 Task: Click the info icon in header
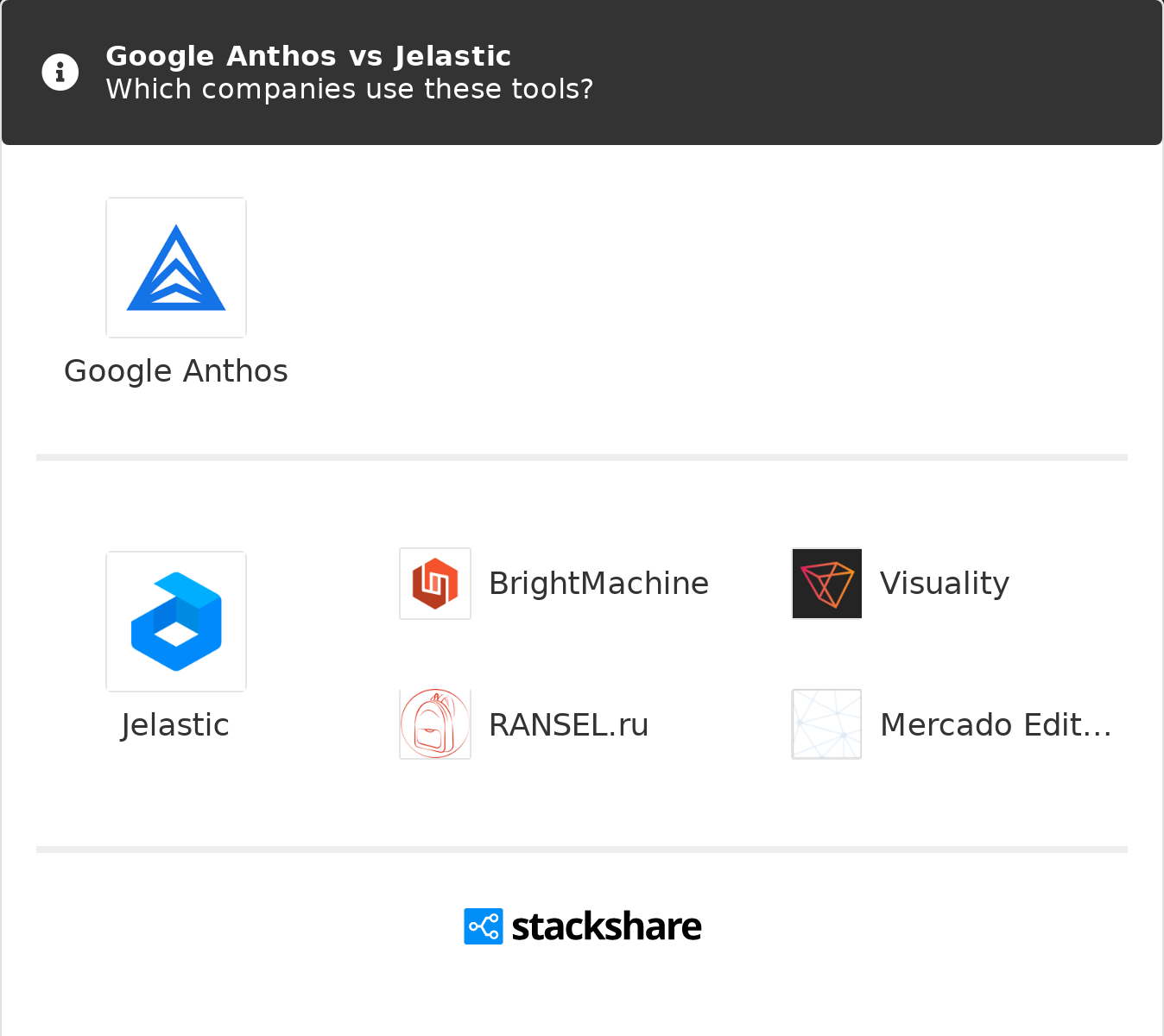click(x=60, y=73)
